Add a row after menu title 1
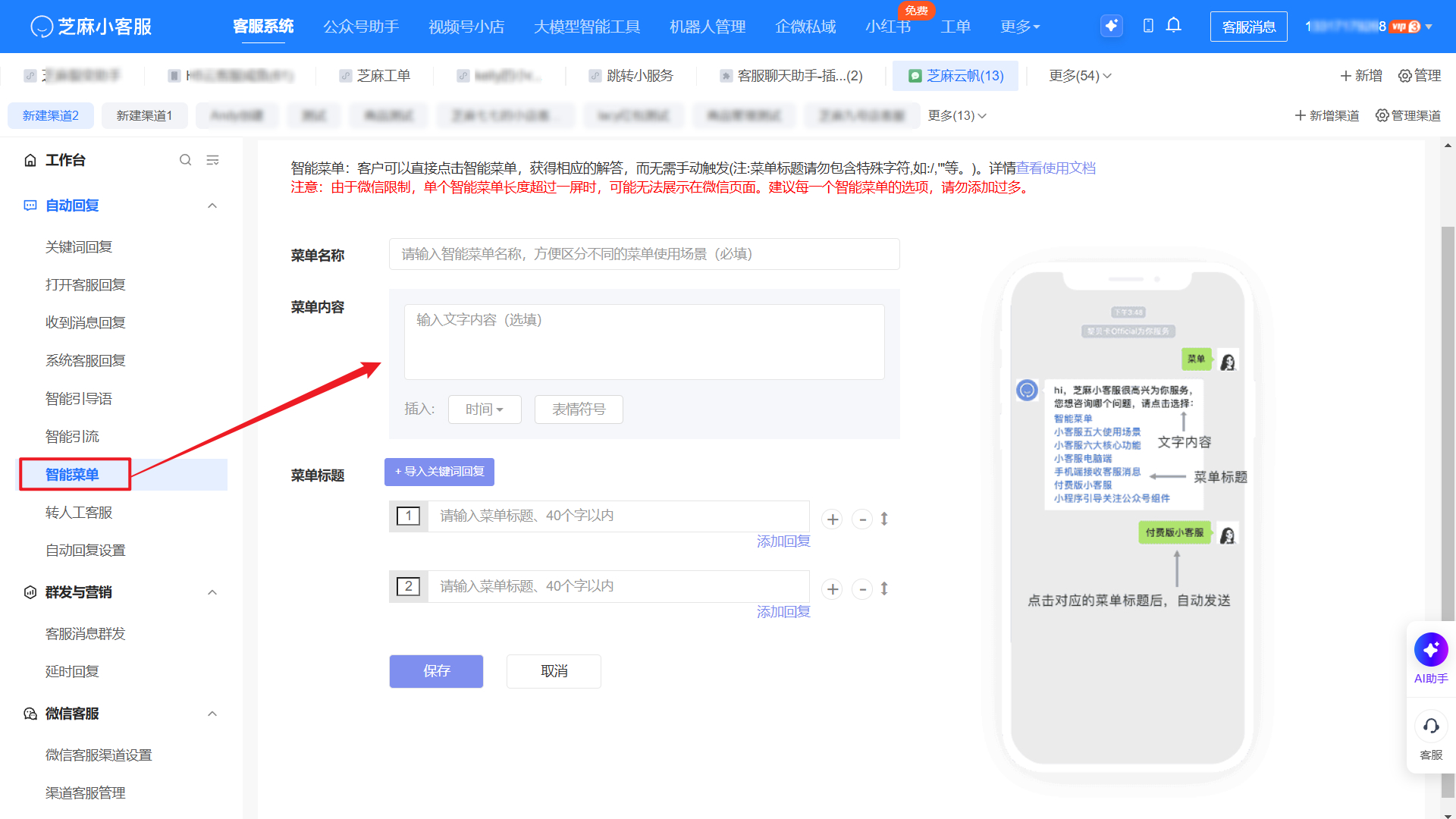Image resolution: width=1456 pixels, height=819 pixels. [833, 519]
